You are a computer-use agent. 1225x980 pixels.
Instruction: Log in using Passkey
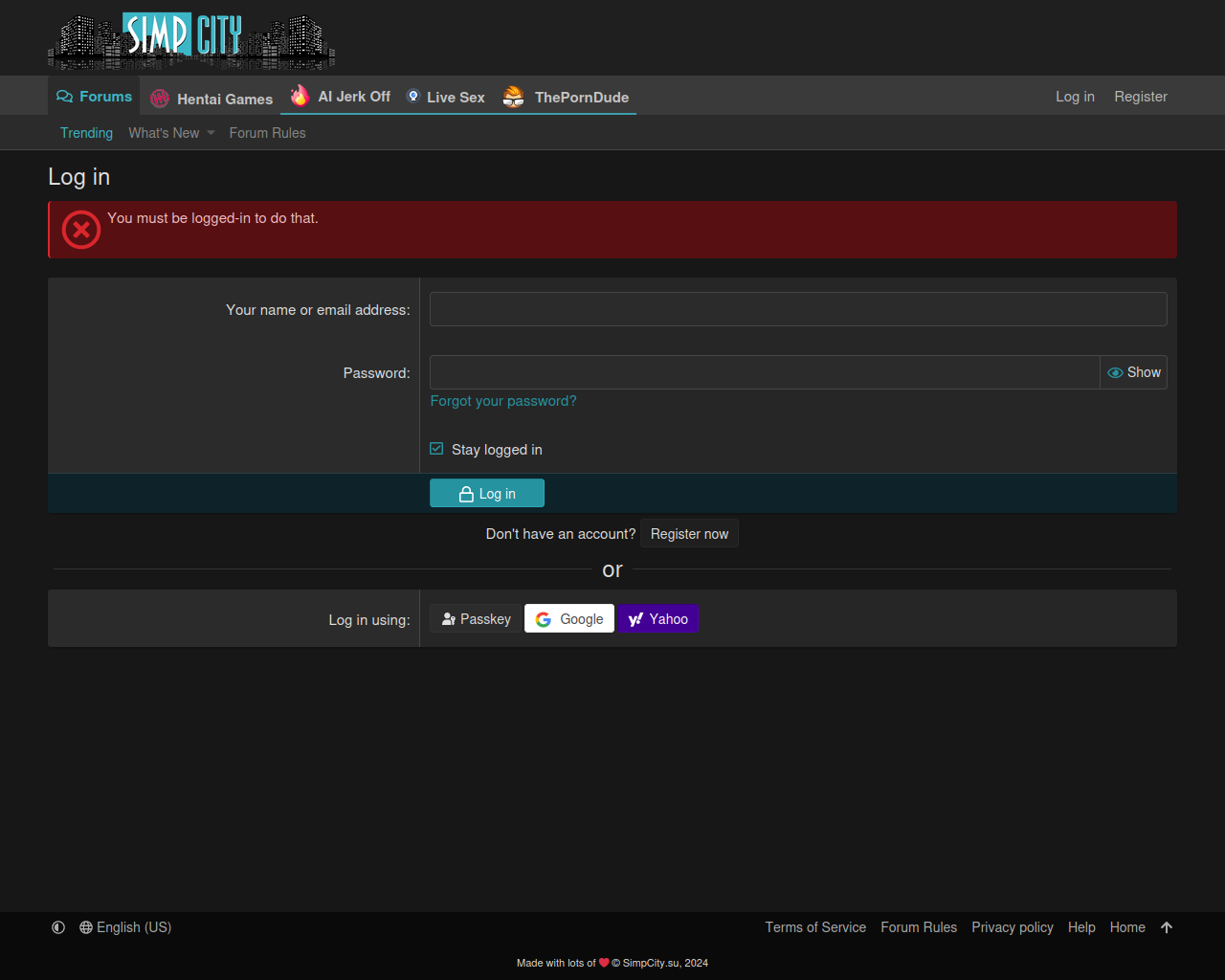tap(476, 619)
